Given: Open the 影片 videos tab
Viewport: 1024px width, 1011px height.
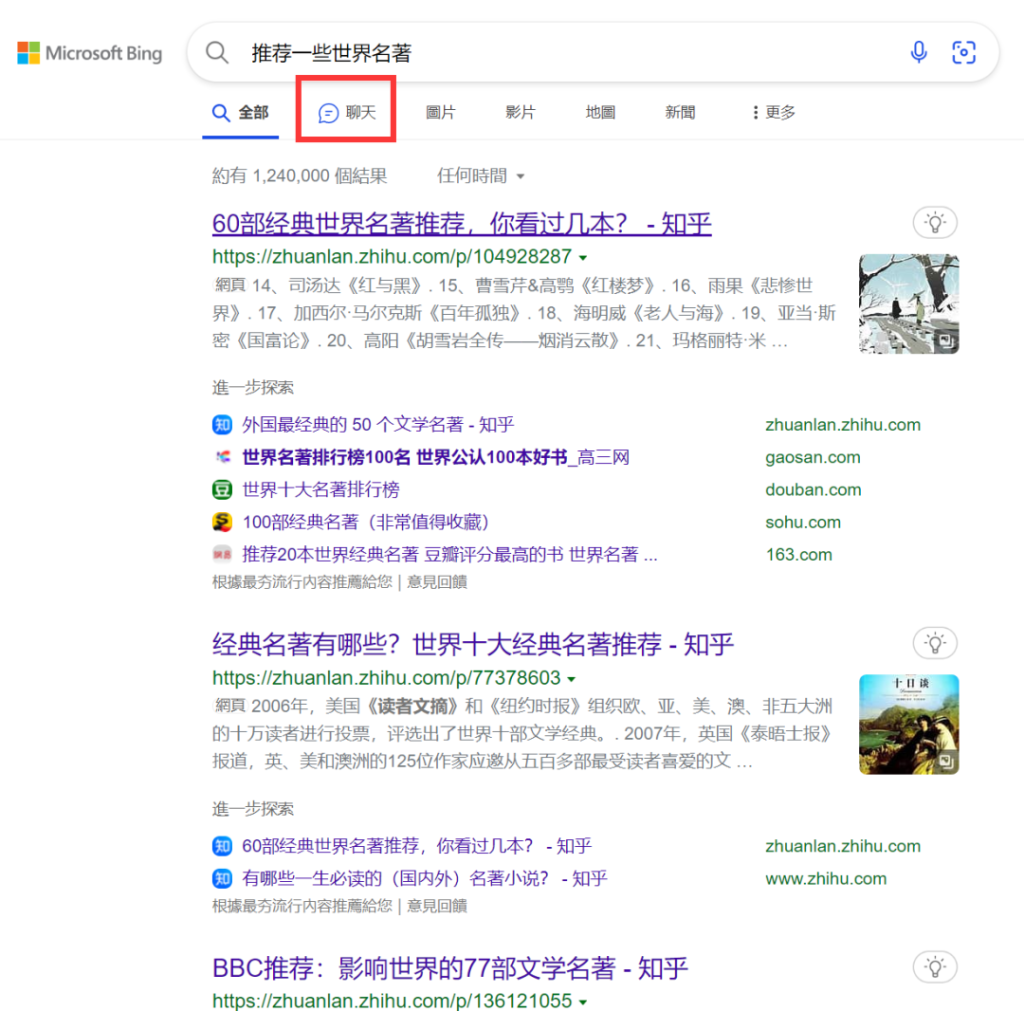Looking at the screenshot, I should coord(520,113).
